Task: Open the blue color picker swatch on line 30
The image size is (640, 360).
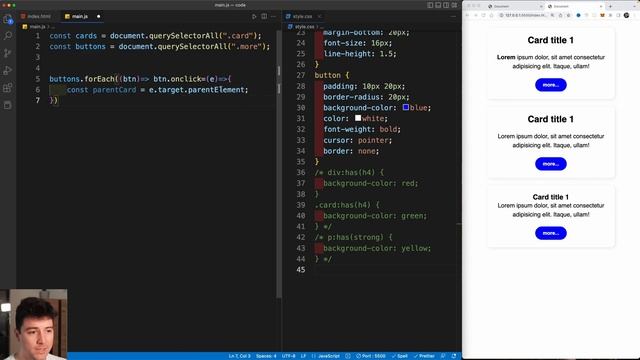Action: pos(406,107)
